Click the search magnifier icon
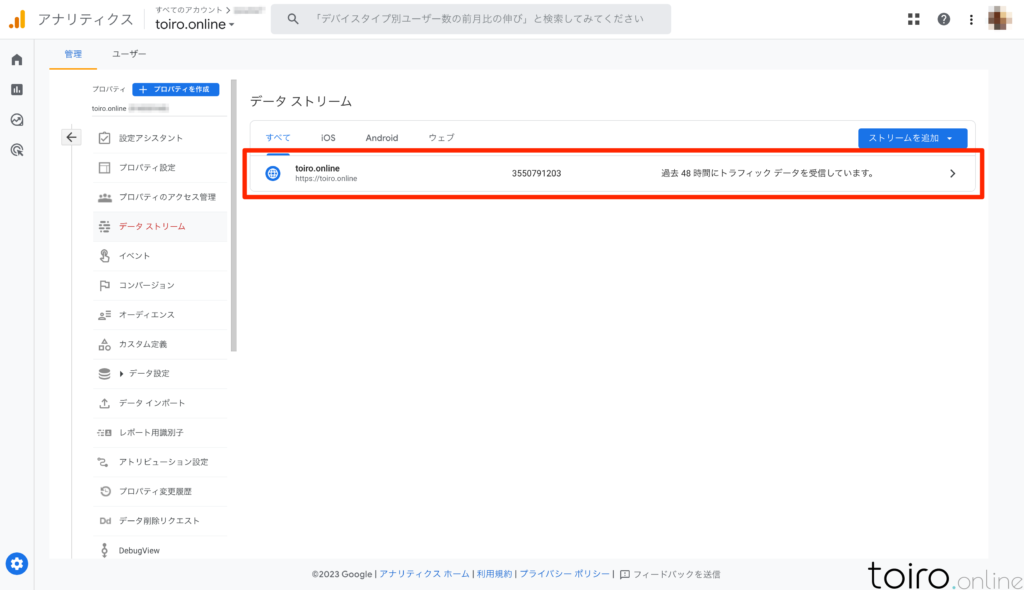Viewport: 1024px width, 590px height. 293,19
